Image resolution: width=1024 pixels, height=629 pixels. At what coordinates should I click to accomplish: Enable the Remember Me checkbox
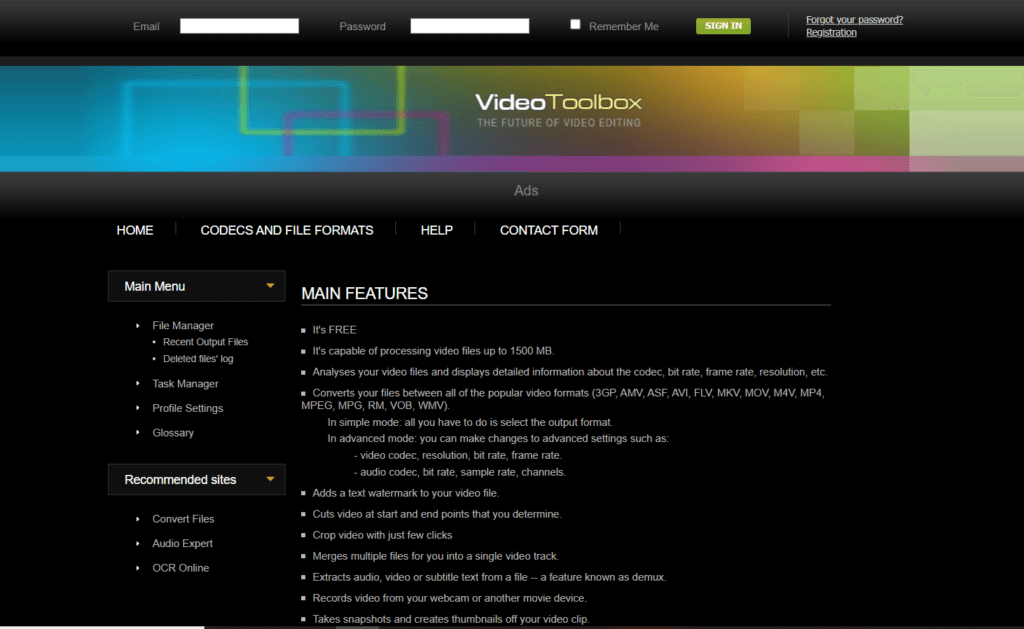pos(575,23)
